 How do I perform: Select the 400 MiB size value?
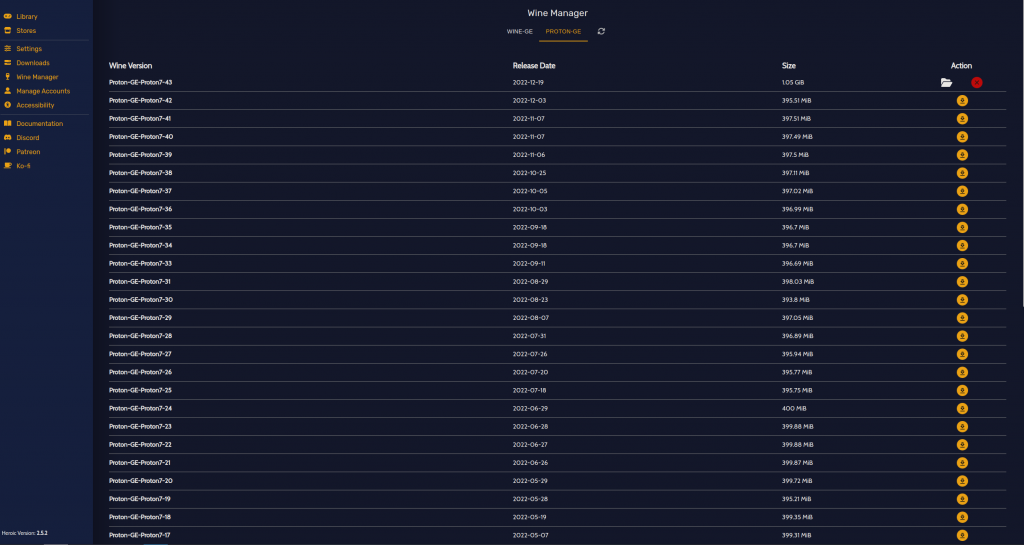(794, 409)
